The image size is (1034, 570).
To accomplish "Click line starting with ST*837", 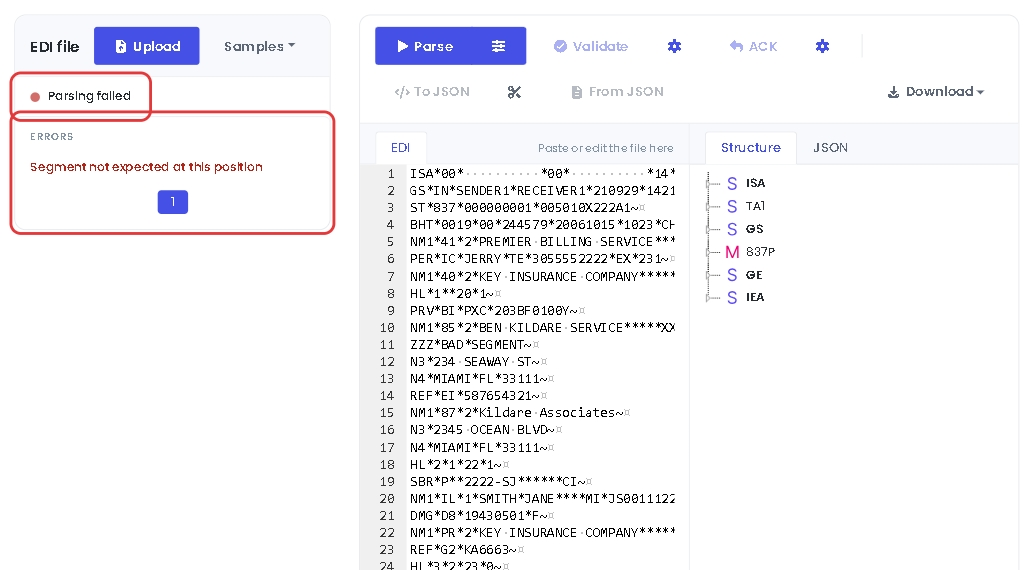I will pyautogui.click(x=528, y=208).
